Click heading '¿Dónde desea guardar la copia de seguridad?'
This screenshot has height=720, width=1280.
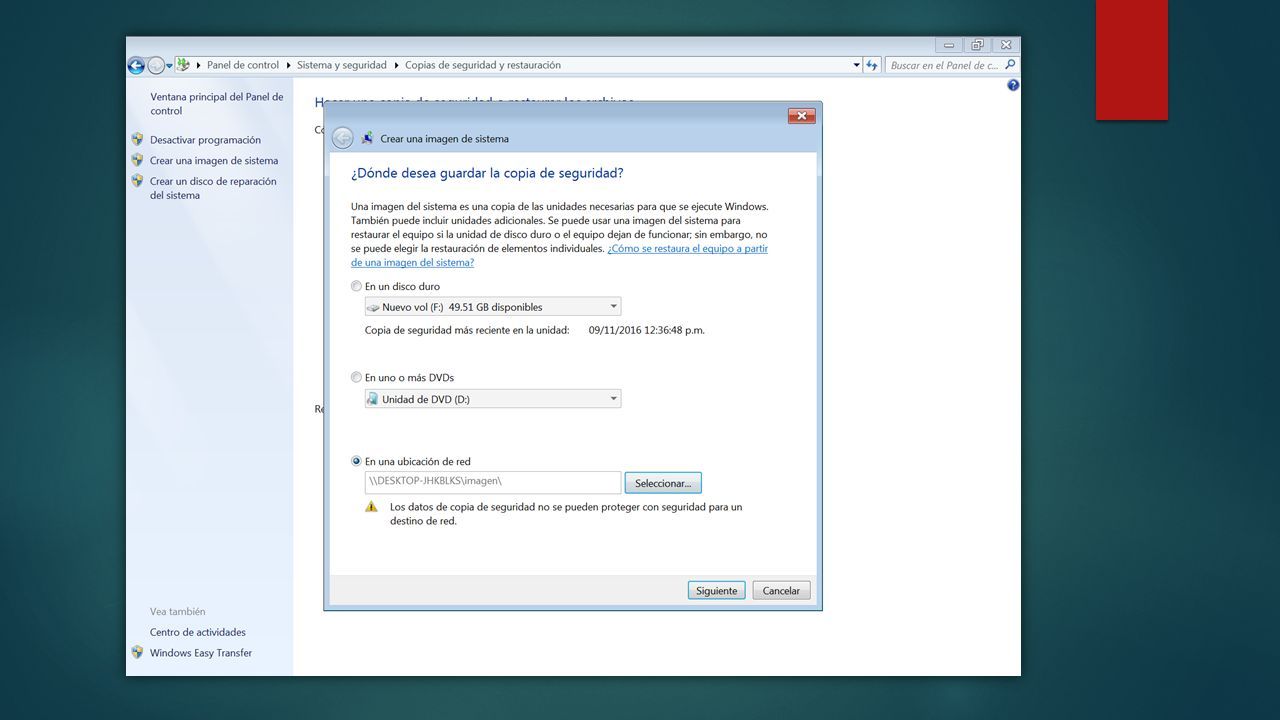tap(487, 173)
